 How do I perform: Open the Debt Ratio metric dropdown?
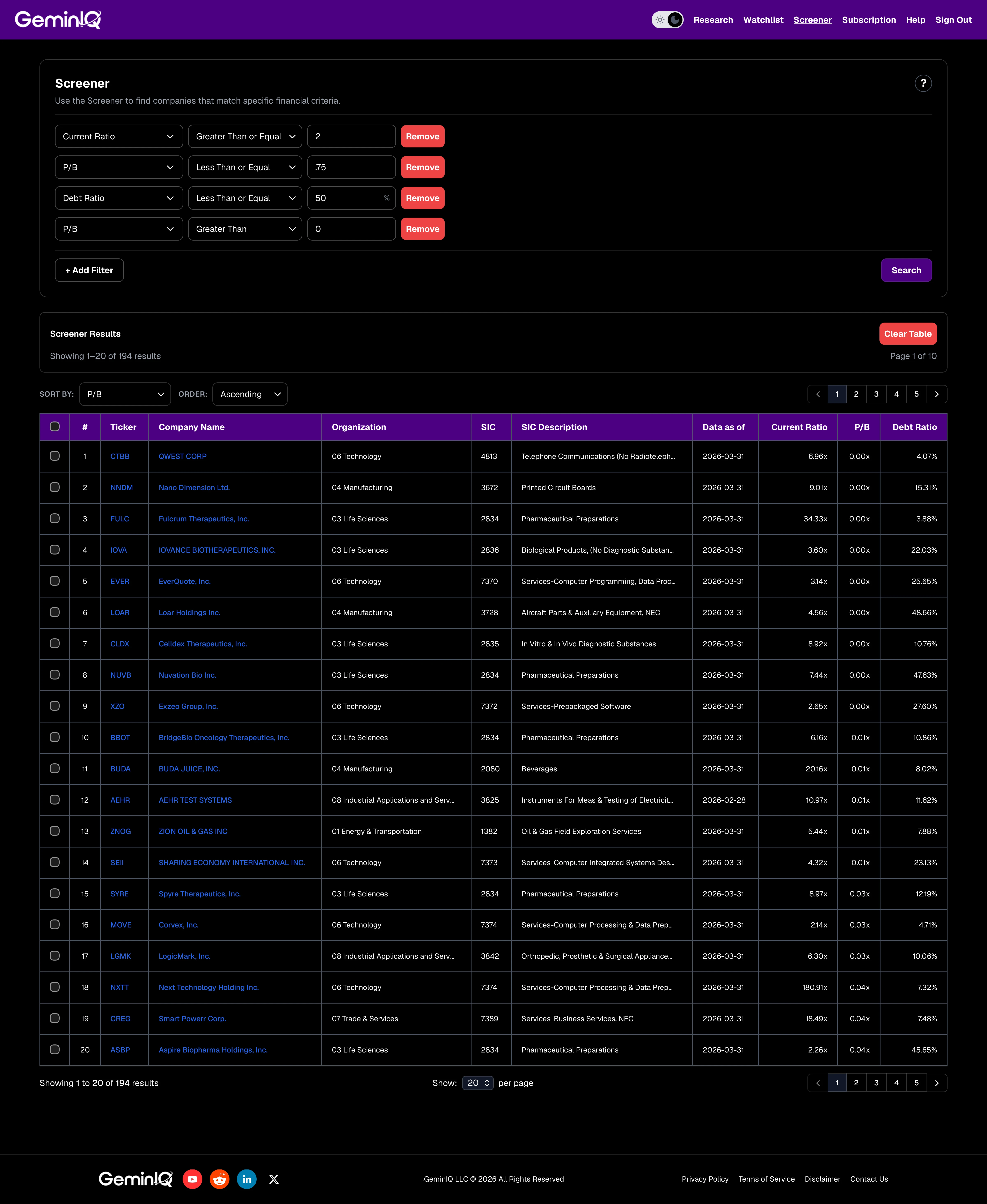(x=119, y=198)
